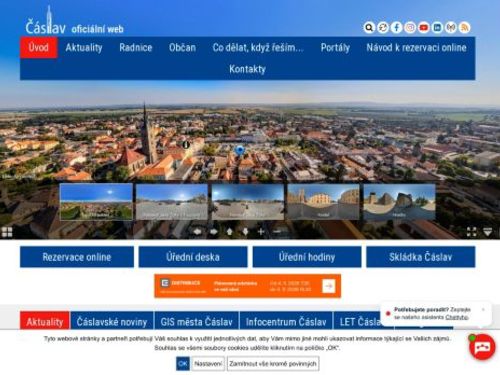Open the search magnifier icon
This screenshot has width=500, height=375.
[x=369, y=27]
